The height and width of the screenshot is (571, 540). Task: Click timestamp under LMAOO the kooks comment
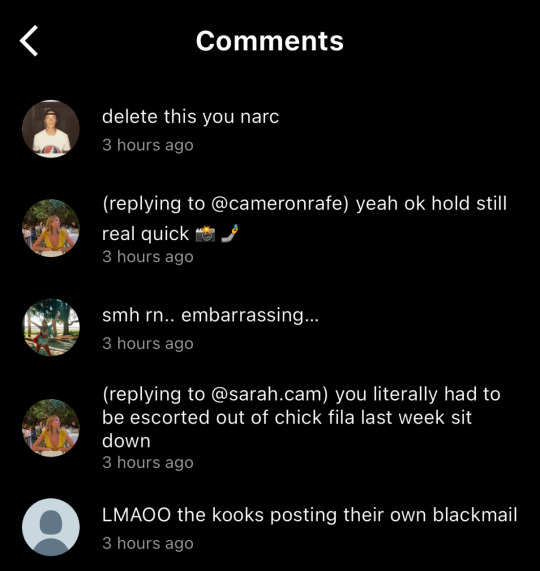tap(147, 543)
